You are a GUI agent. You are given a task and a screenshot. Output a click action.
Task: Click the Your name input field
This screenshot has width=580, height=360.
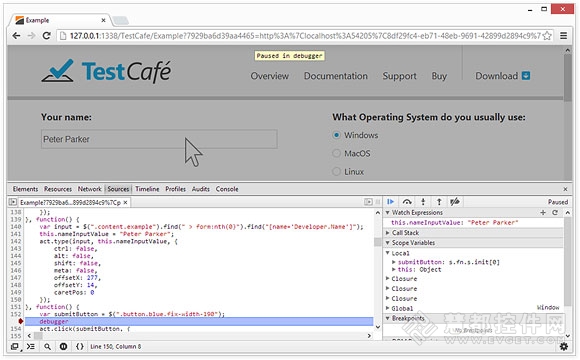point(159,139)
